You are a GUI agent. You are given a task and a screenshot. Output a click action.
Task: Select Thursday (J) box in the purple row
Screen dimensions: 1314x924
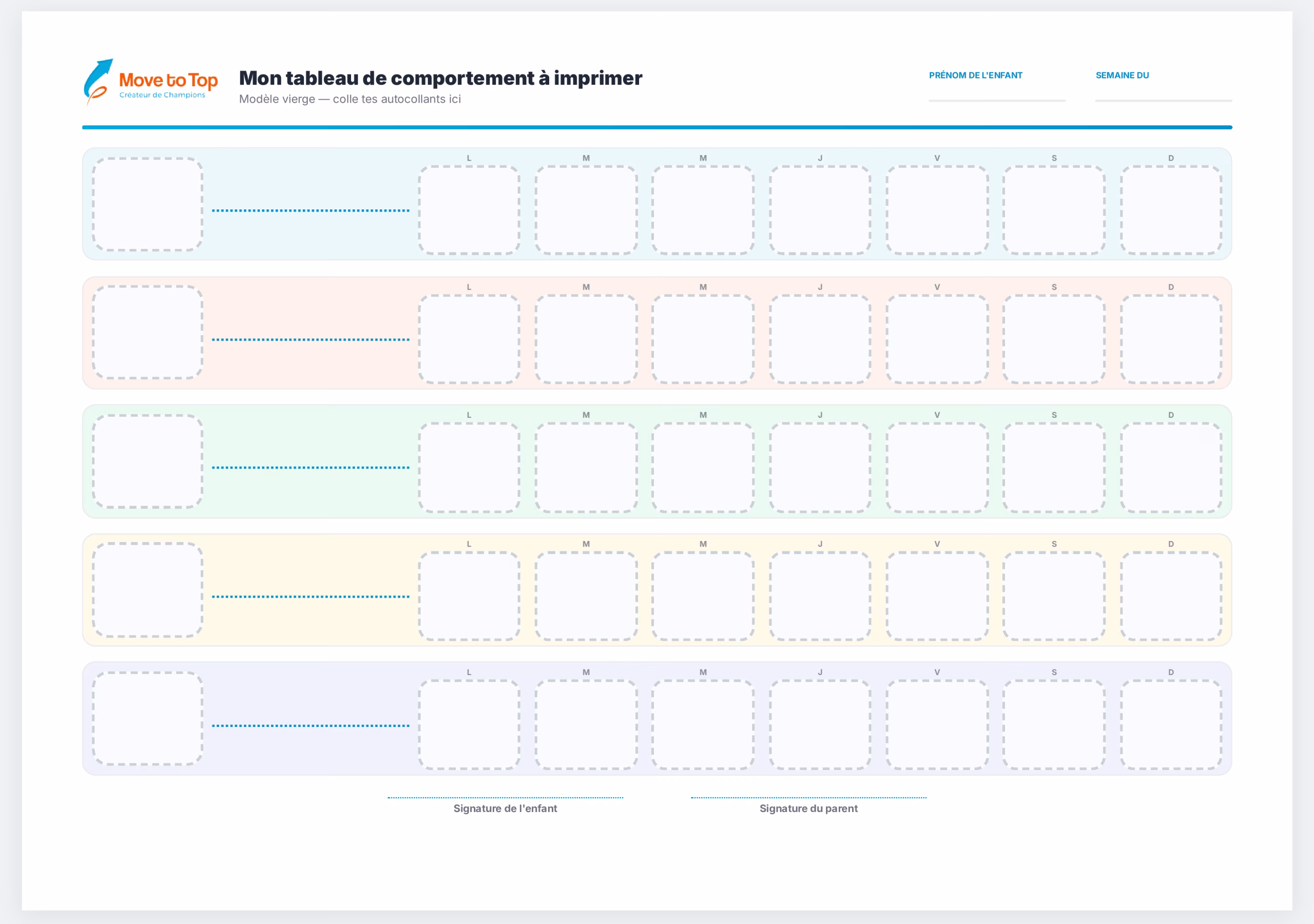[x=820, y=725]
